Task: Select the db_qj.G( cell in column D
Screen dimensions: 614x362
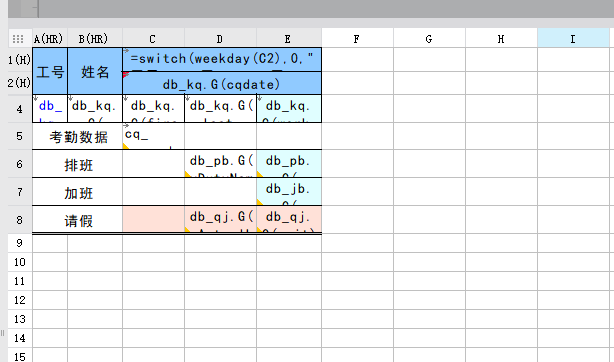Action: coord(220,219)
